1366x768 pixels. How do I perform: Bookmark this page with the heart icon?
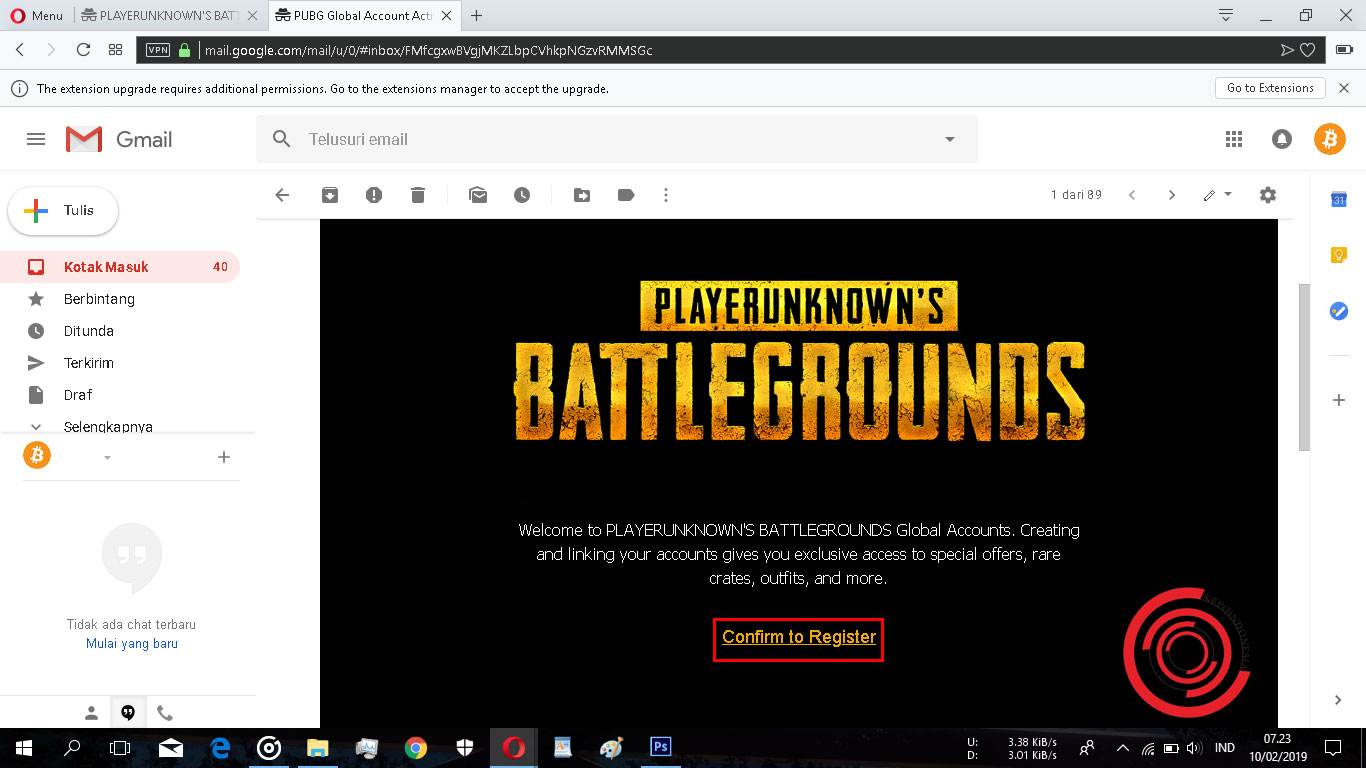pos(1307,49)
